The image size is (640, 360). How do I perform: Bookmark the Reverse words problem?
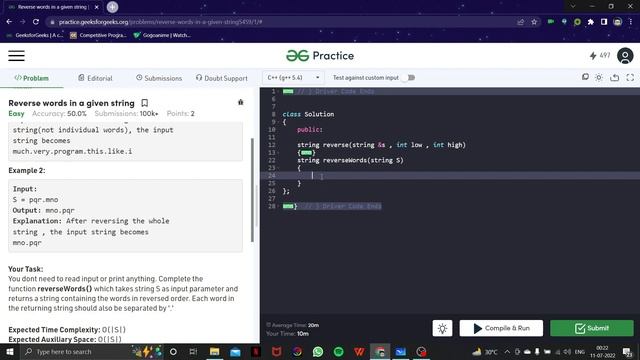point(144,103)
